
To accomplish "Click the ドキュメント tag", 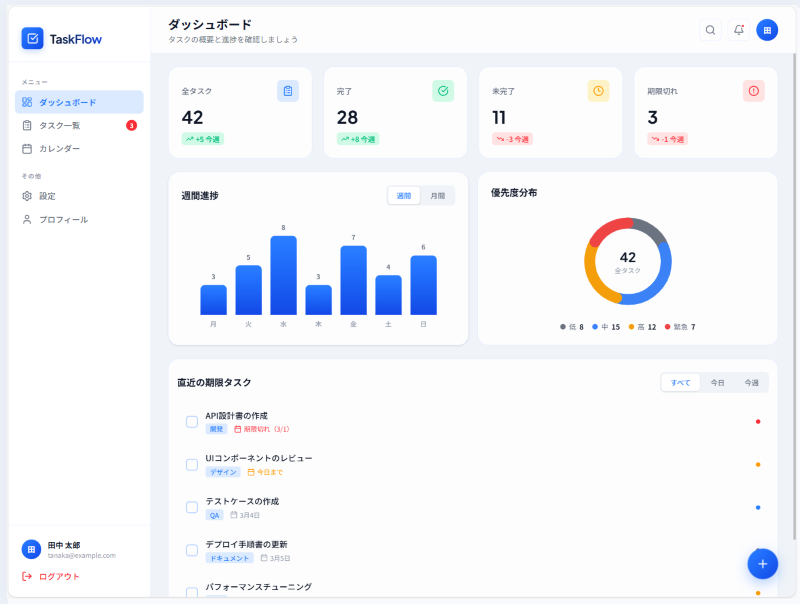I will 230,558.
